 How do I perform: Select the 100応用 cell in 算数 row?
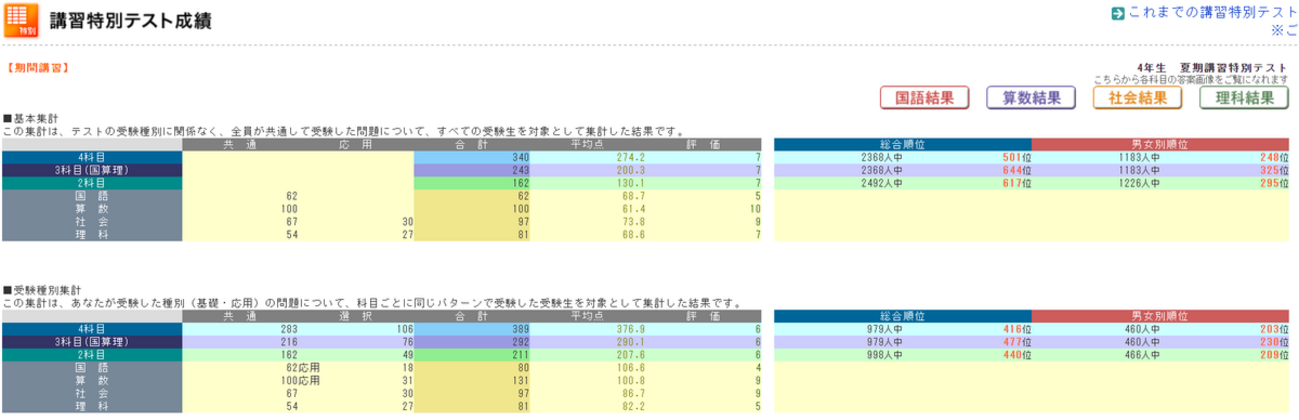coord(300,379)
